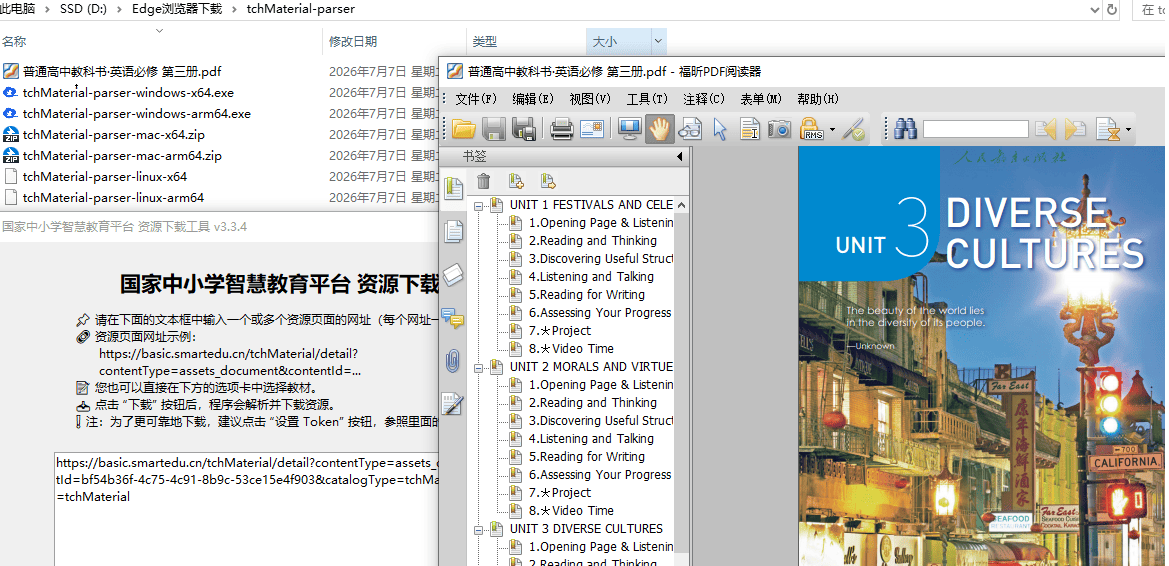Click the find previous arrow icon
Viewport: 1169px width, 566px height.
[x=1044, y=129]
